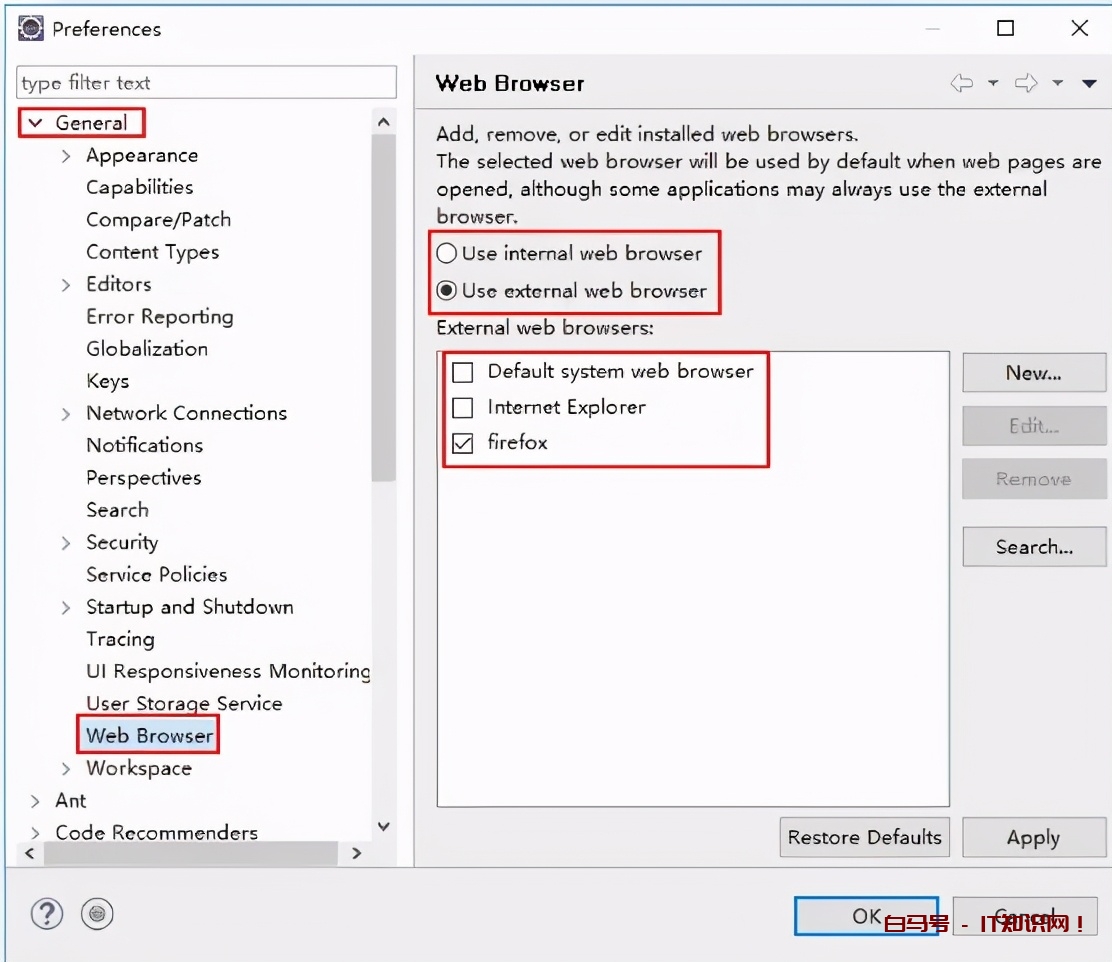The image size is (1112, 962).
Task: Click the Preferences window title icon
Action: 30,28
